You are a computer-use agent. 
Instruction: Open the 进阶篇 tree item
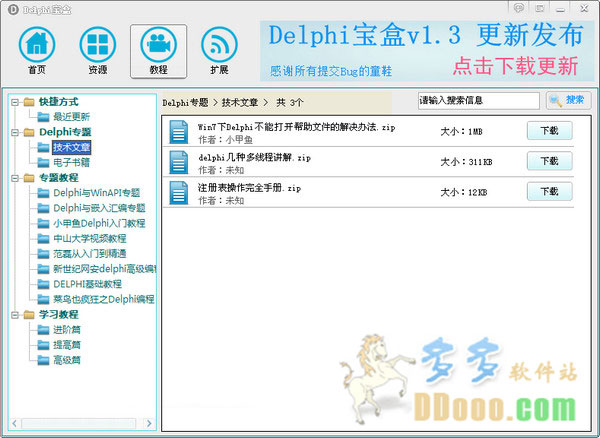pos(67,330)
